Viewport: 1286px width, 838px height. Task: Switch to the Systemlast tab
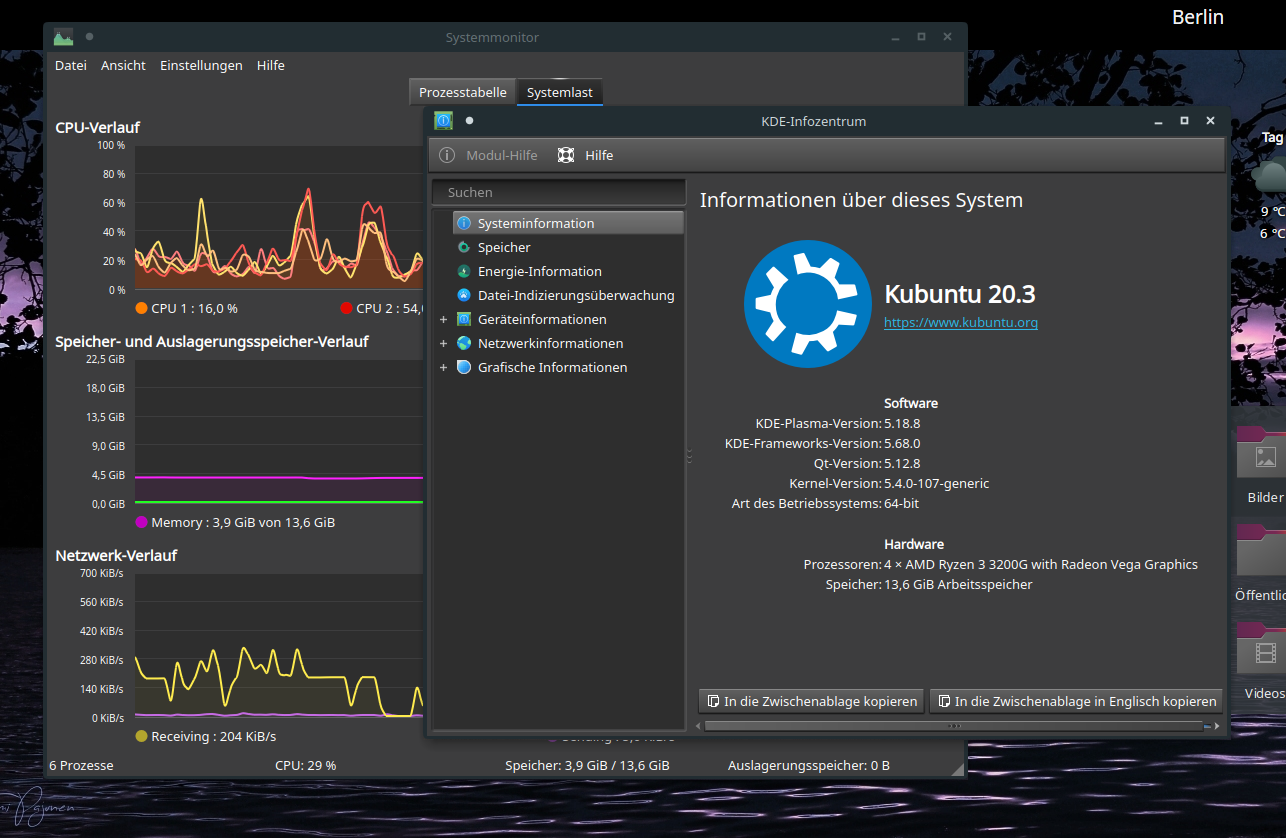tap(560, 92)
